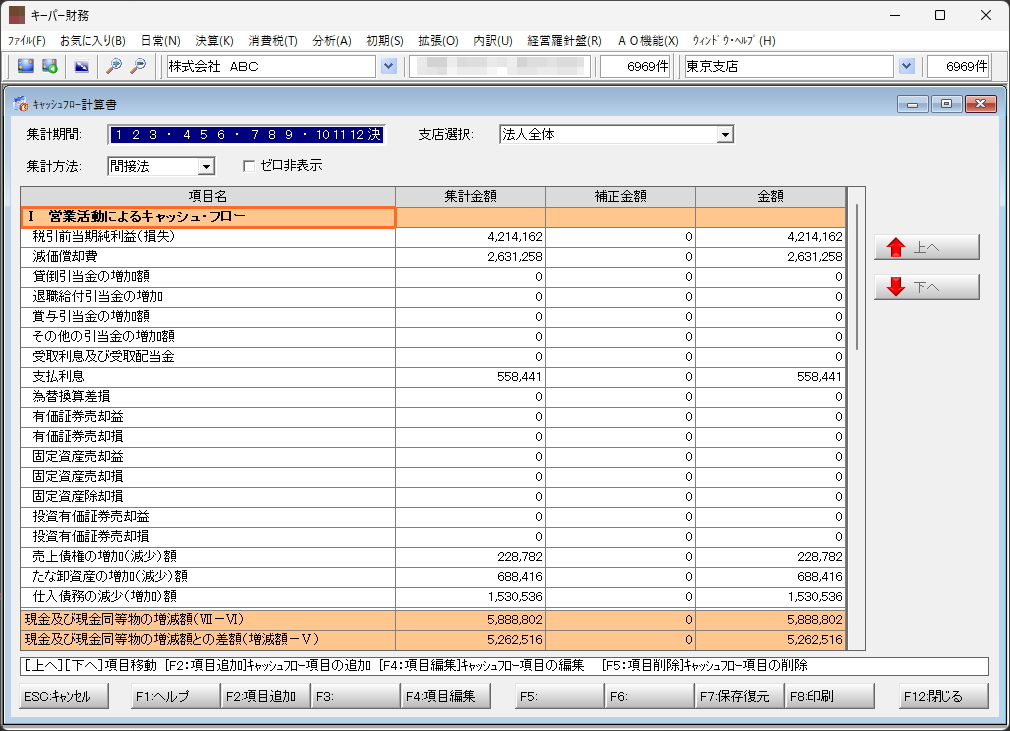Toggle the ゼロ非表示 checkbox
The image size is (1010, 731).
click(249, 166)
